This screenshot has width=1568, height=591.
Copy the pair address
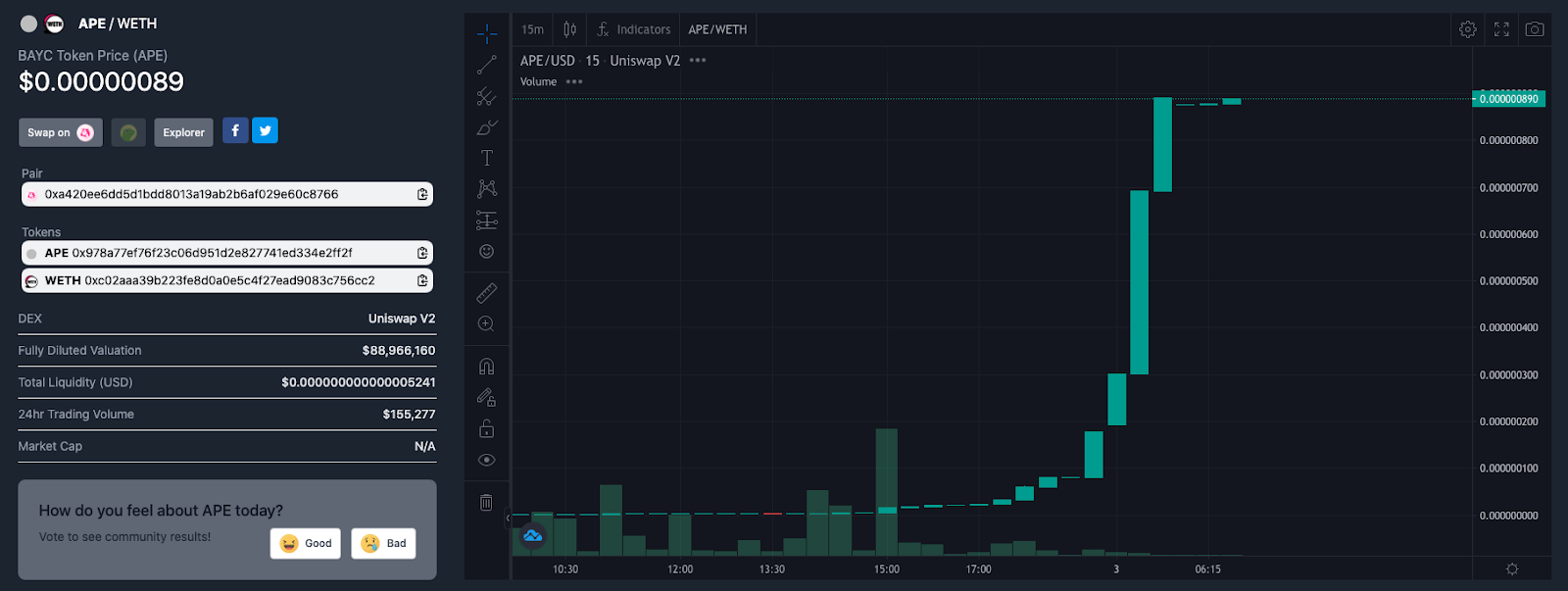coord(422,194)
